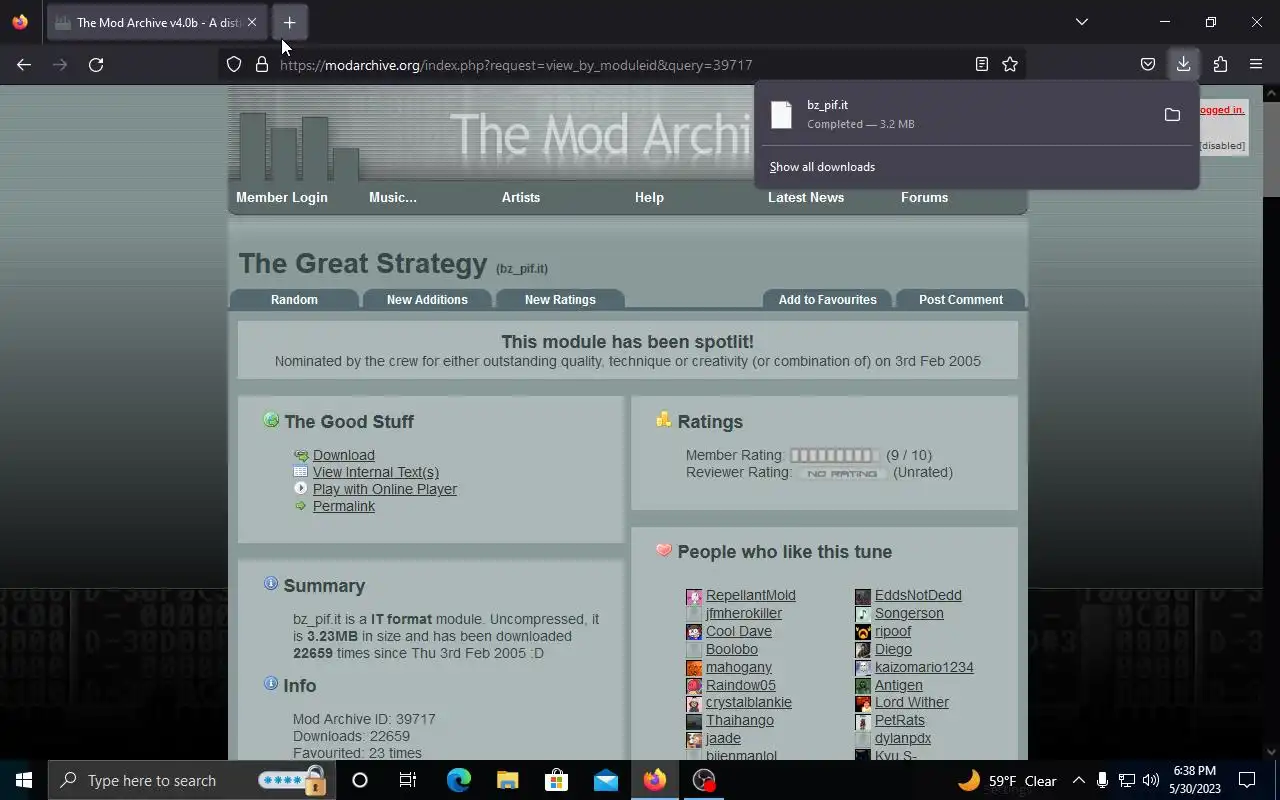Screen dimensions: 1280x800
Task: Click the Firefox View icon
Action: [20, 22]
